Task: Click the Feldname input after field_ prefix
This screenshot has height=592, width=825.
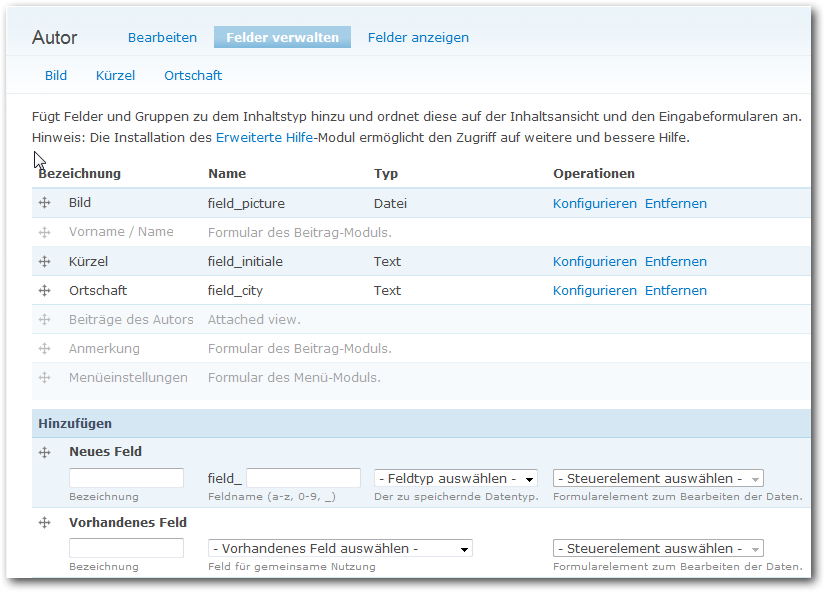Action: 303,479
